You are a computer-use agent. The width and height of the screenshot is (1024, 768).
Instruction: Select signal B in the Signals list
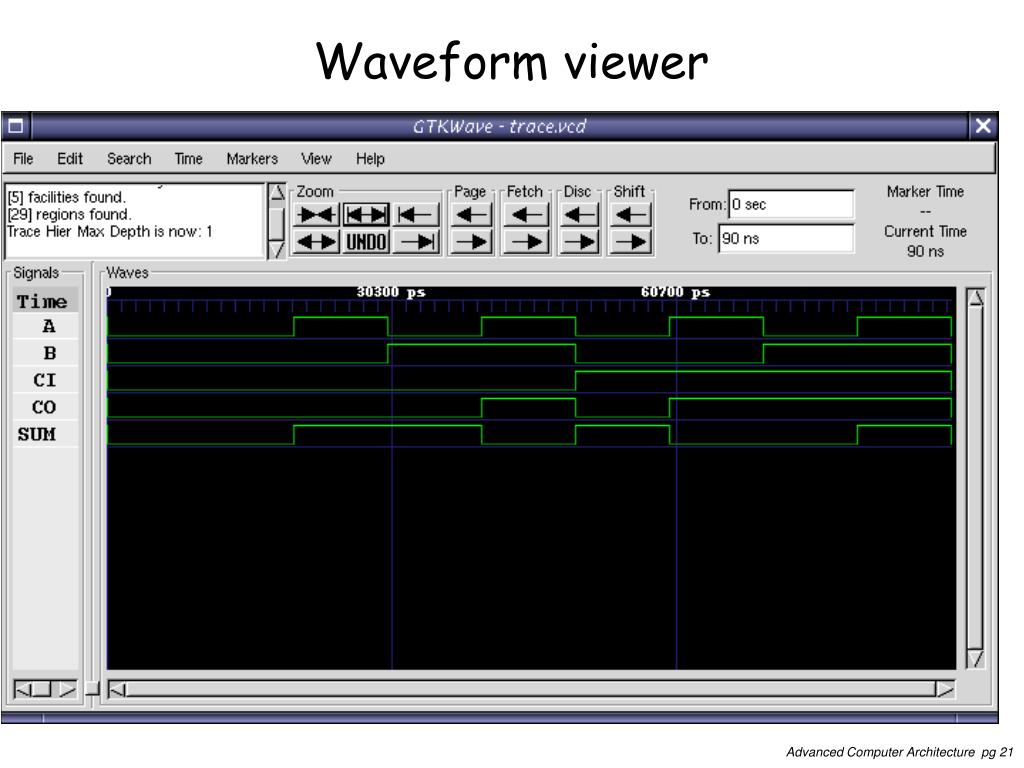tap(45, 353)
